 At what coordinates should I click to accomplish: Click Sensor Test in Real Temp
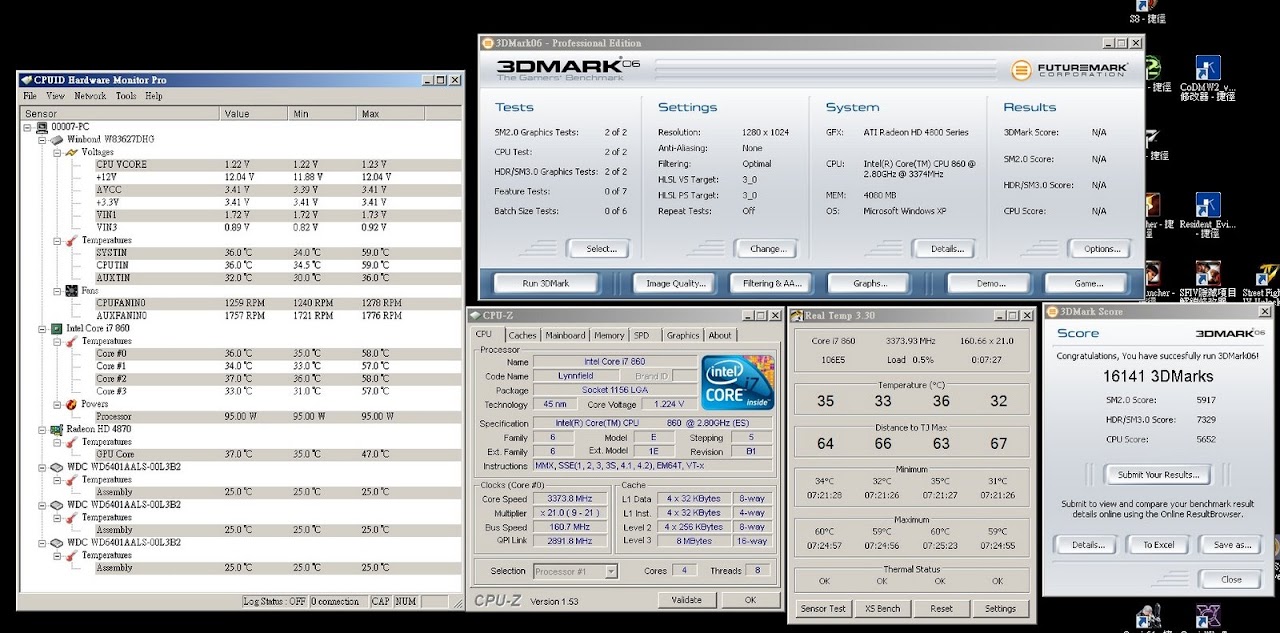coord(823,608)
